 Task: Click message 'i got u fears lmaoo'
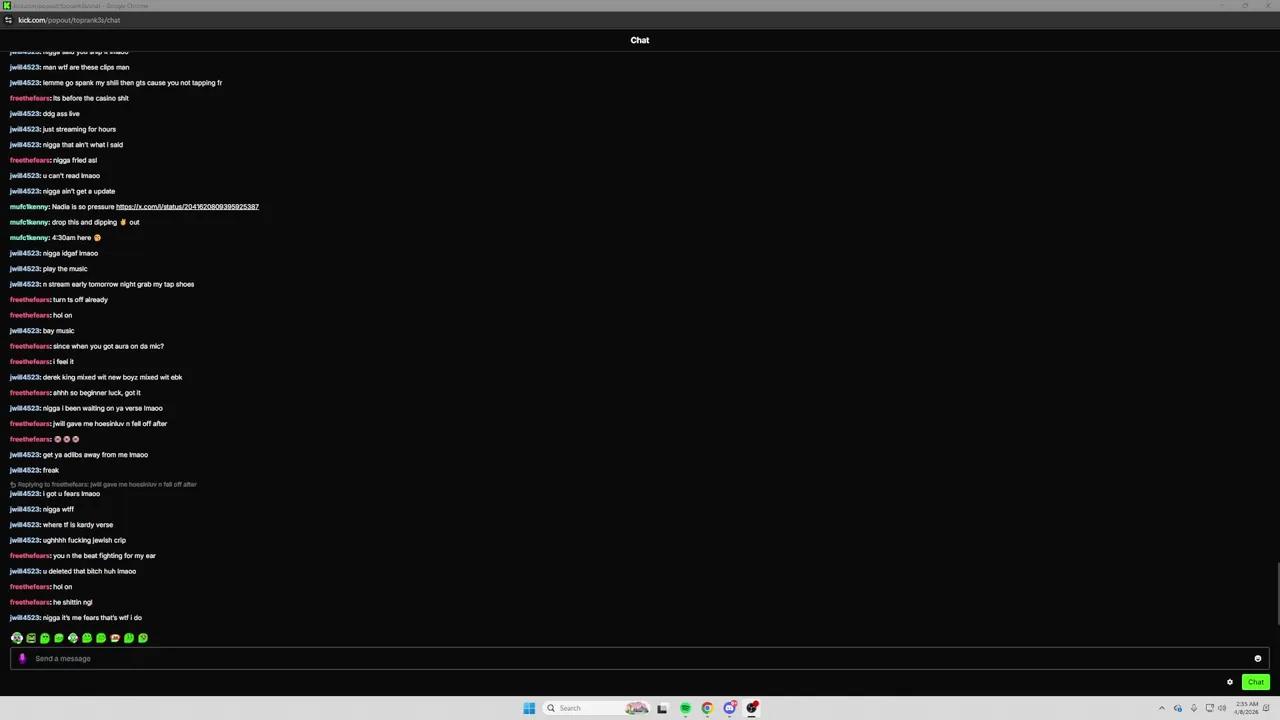click(x=71, y=494)
